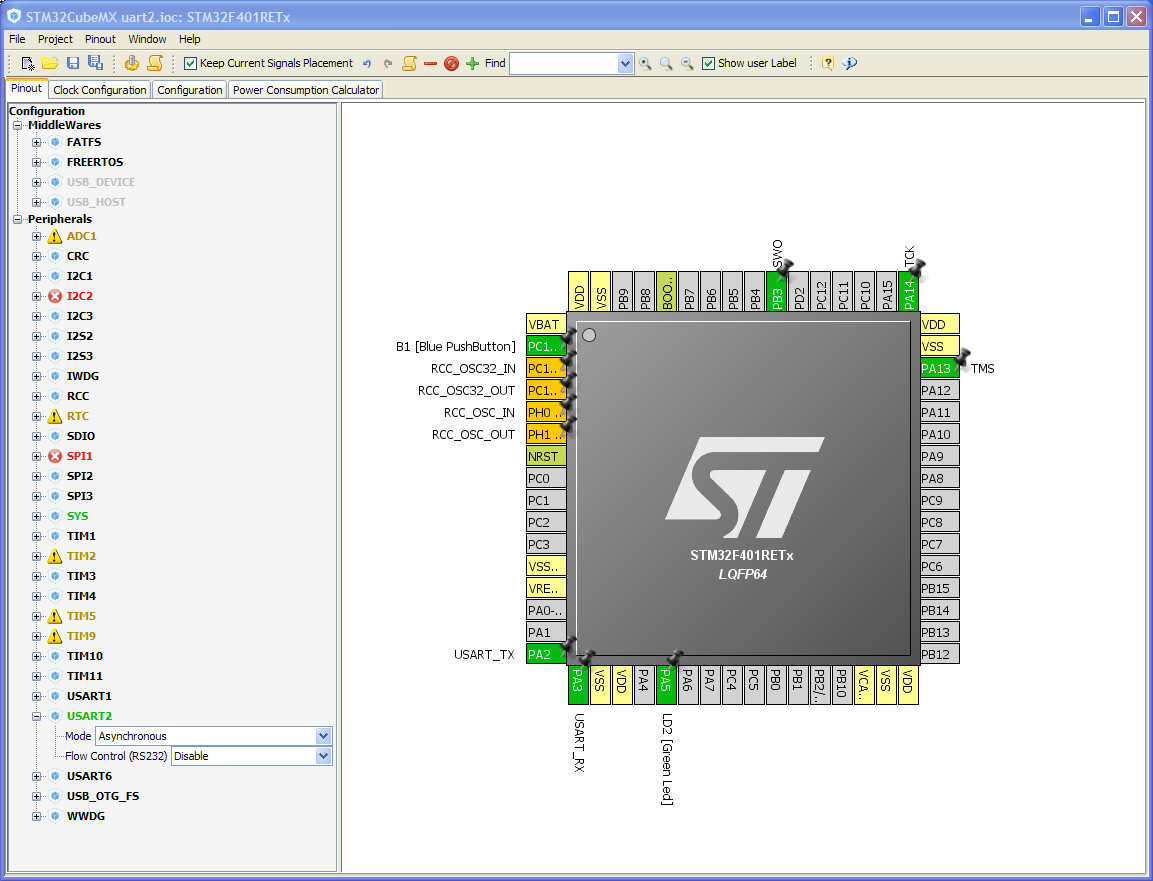Open a project with the folder icon
The height and width of the screenshot is (881, 1153).
(49, 63)
